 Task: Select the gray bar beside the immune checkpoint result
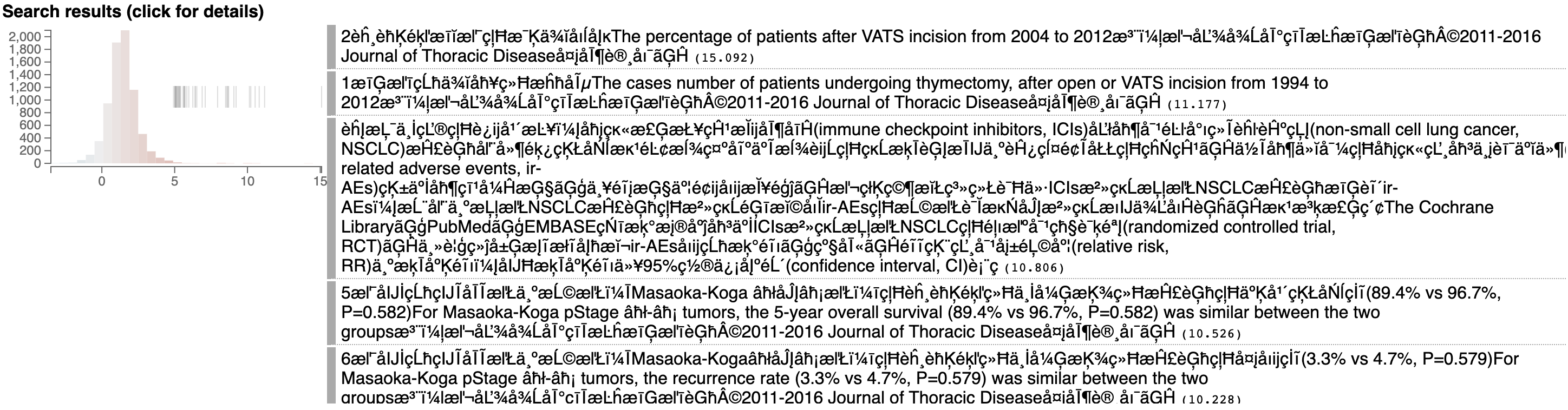point(331,198)
